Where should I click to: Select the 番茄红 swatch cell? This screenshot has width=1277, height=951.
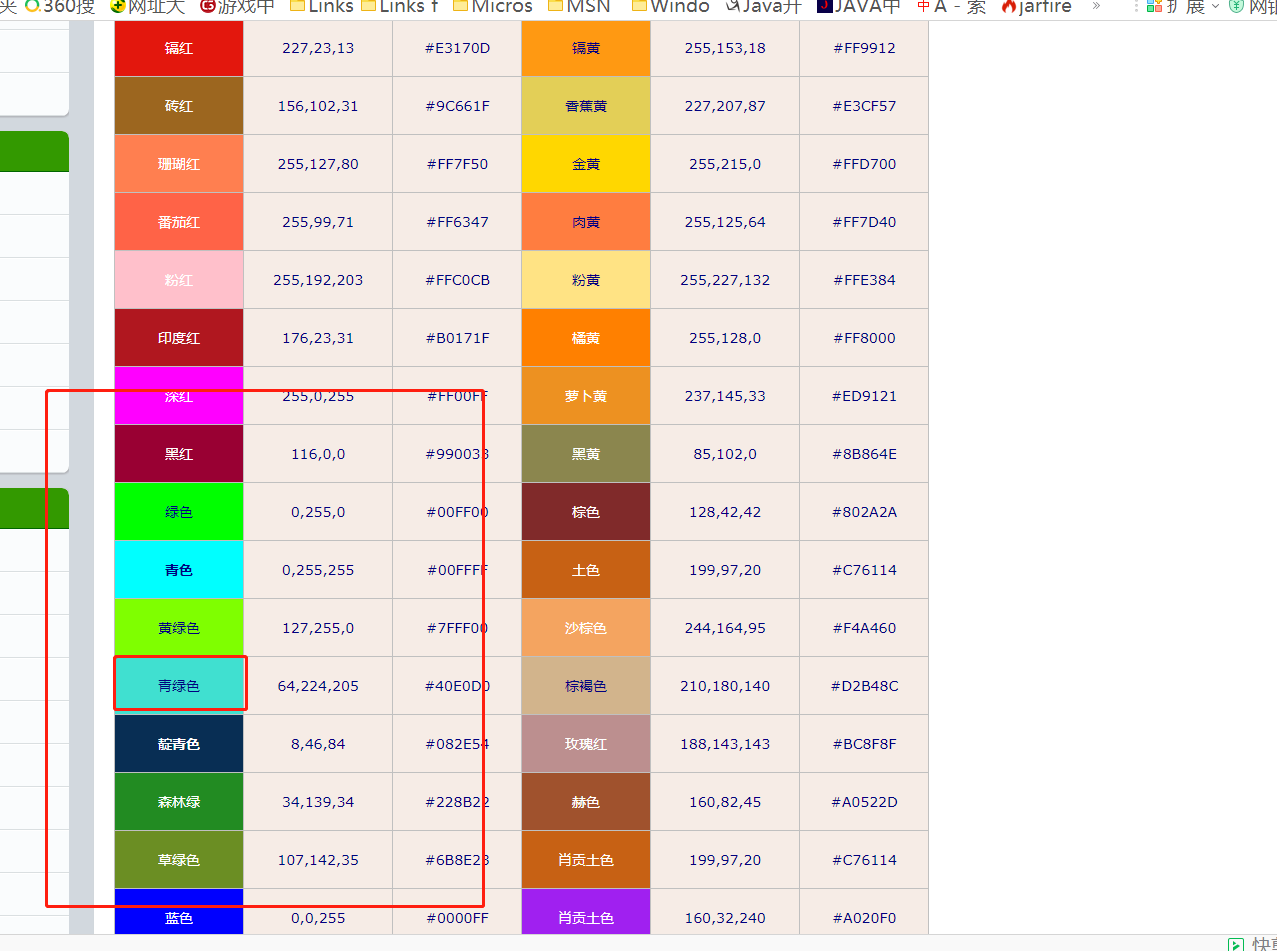pos(179,222)
